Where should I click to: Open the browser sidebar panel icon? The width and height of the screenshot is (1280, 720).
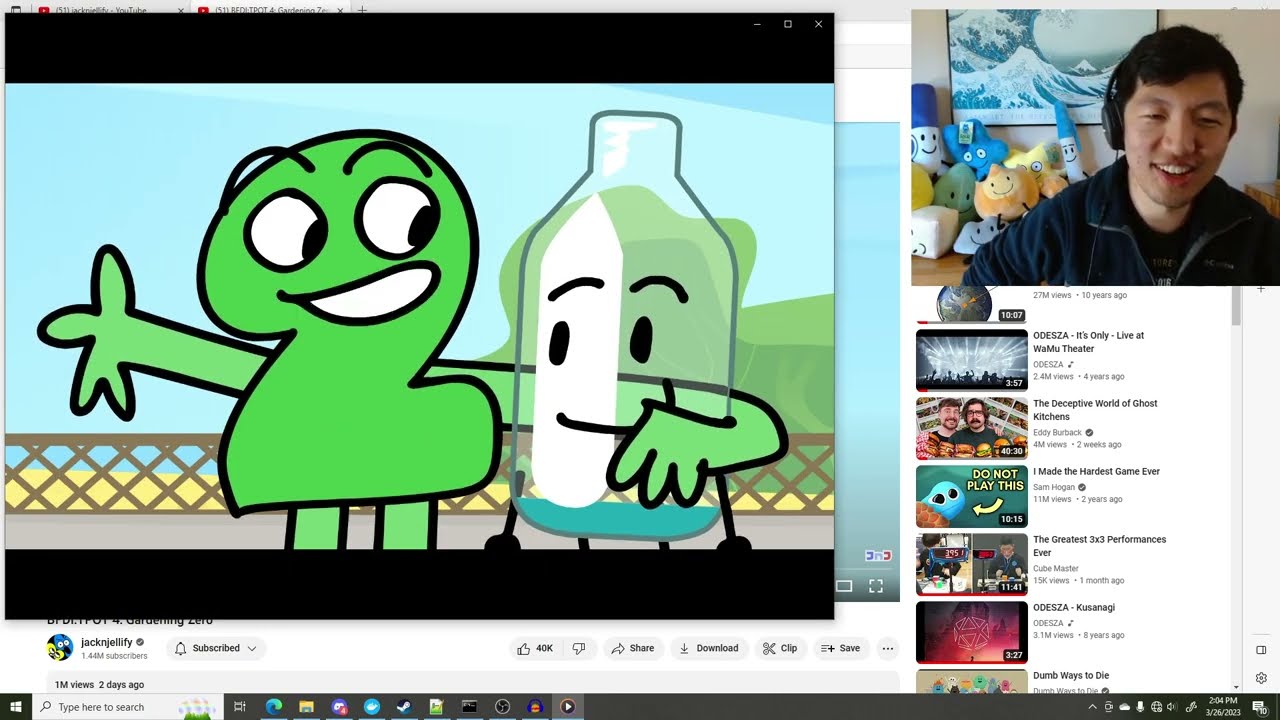[1261, 650]
